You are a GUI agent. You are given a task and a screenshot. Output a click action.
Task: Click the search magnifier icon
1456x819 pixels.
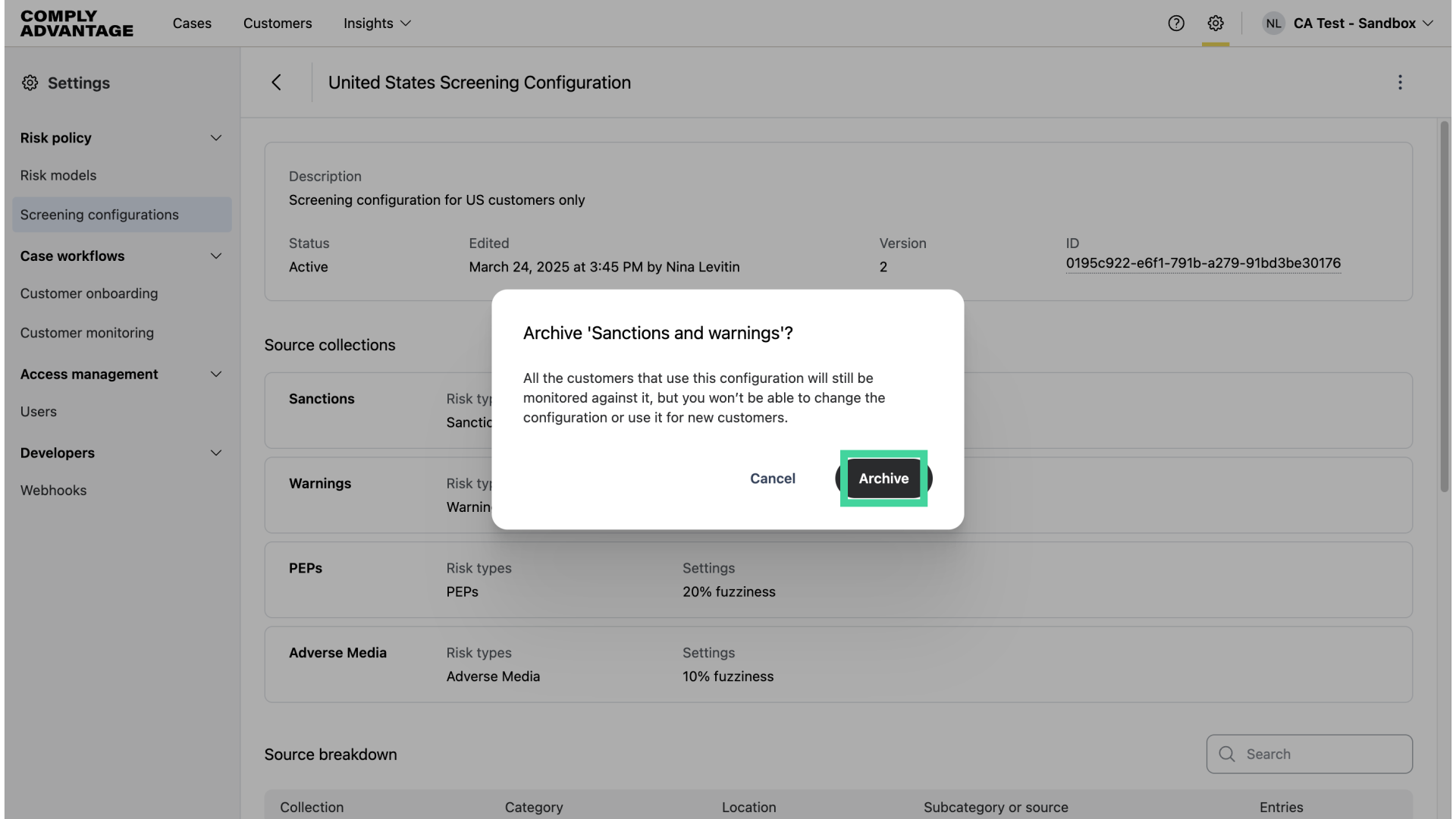[1226, 754]
